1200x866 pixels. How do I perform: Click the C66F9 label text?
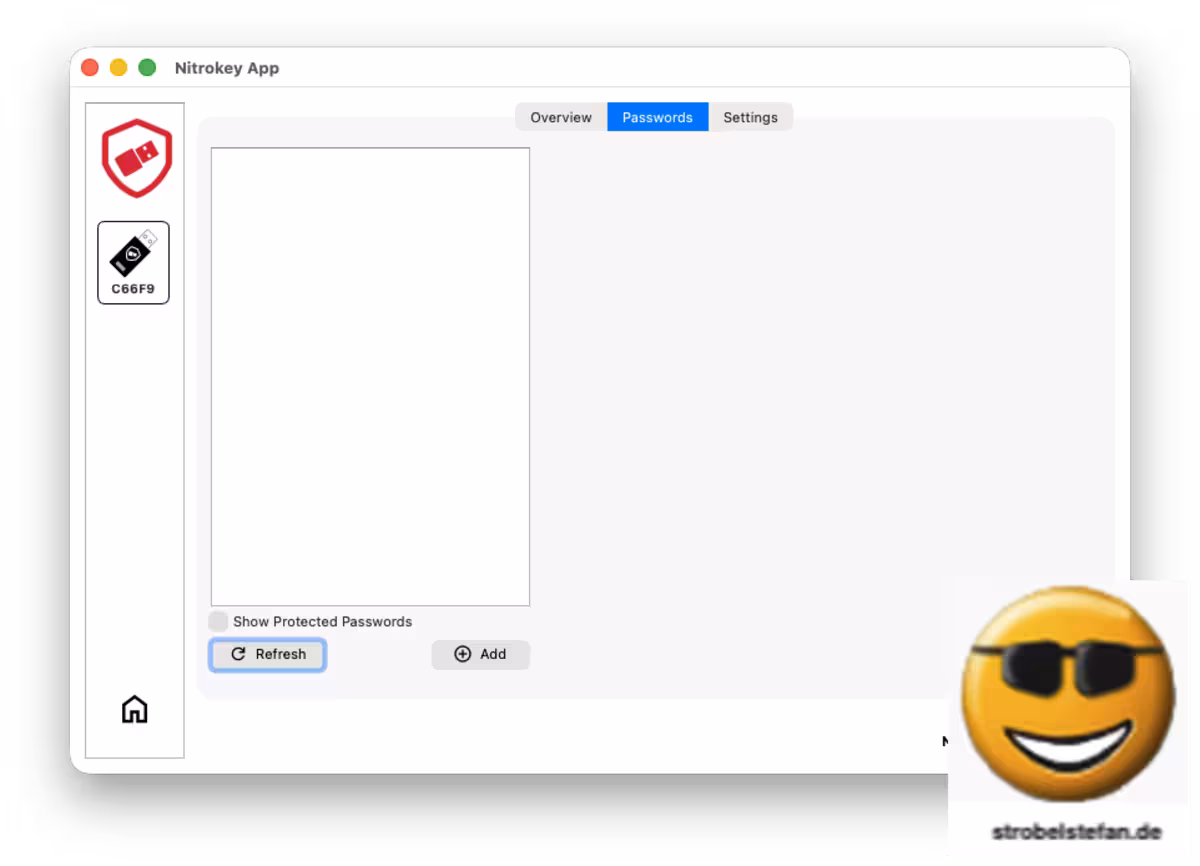pyautogui.click(x=133, y=287)
